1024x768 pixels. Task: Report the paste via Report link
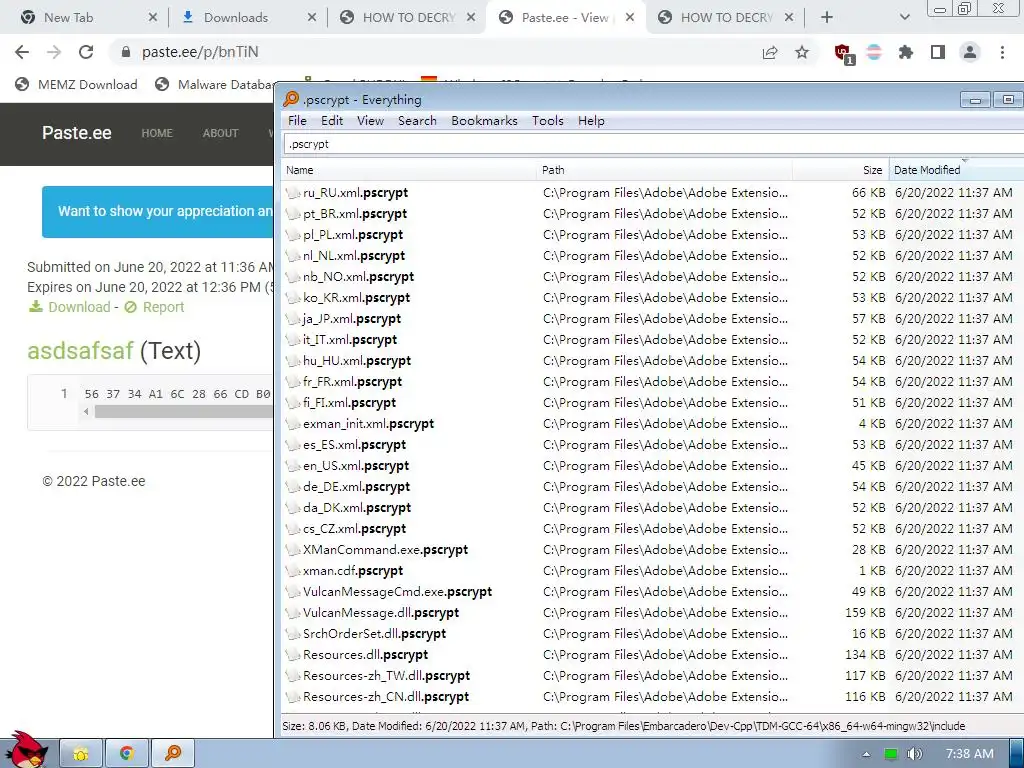point(155,307)
